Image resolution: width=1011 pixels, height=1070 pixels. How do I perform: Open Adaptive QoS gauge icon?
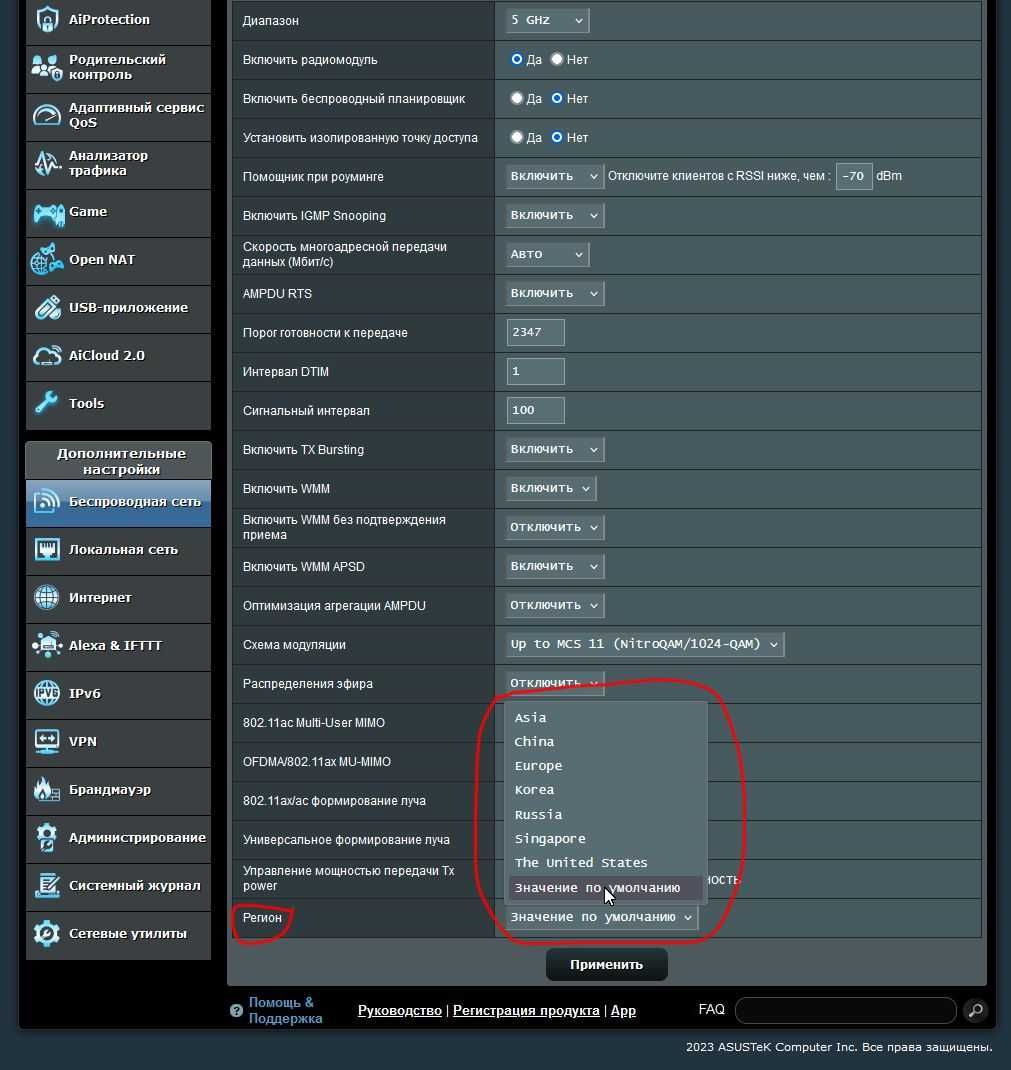click(46, 115)
